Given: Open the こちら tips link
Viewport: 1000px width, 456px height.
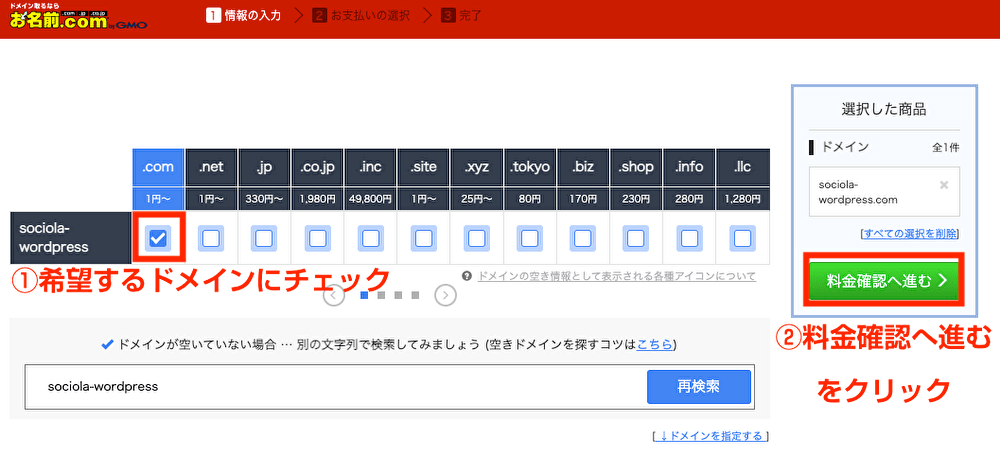Looking at the screenshot, I should point(654,345).
